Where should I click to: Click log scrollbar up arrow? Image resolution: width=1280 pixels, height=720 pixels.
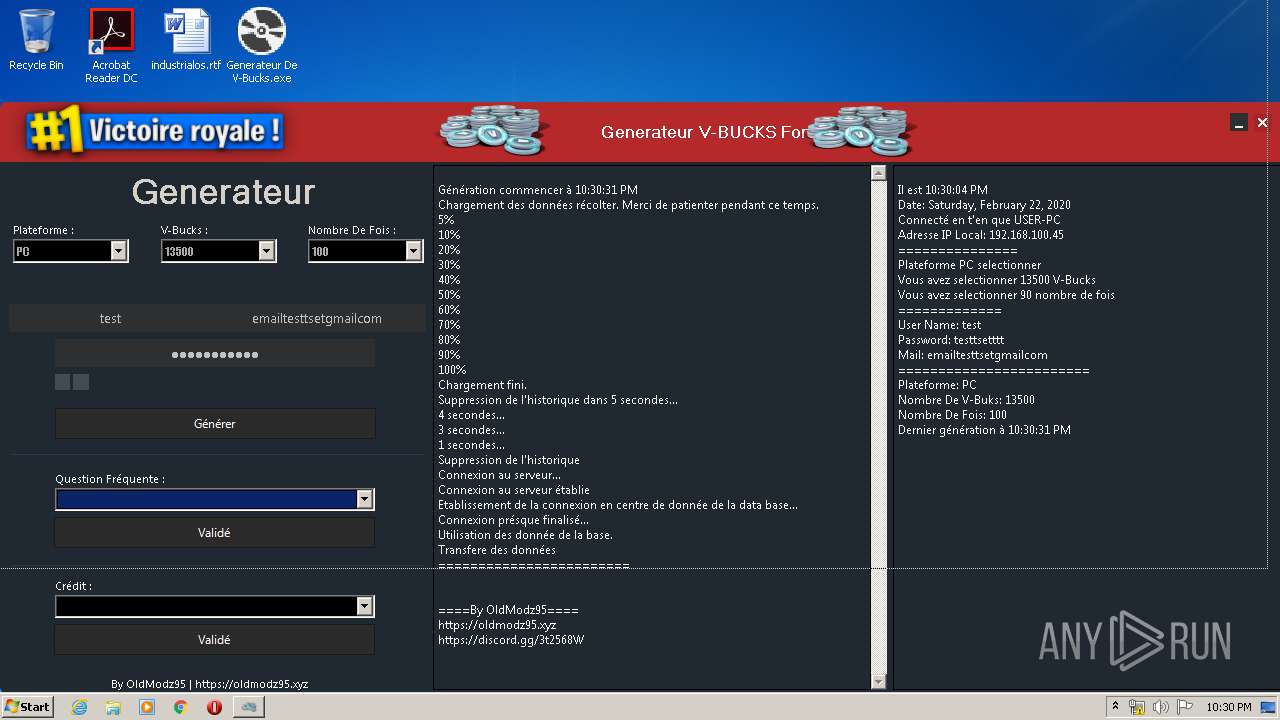pyautogui.click(x=879, y=173)
